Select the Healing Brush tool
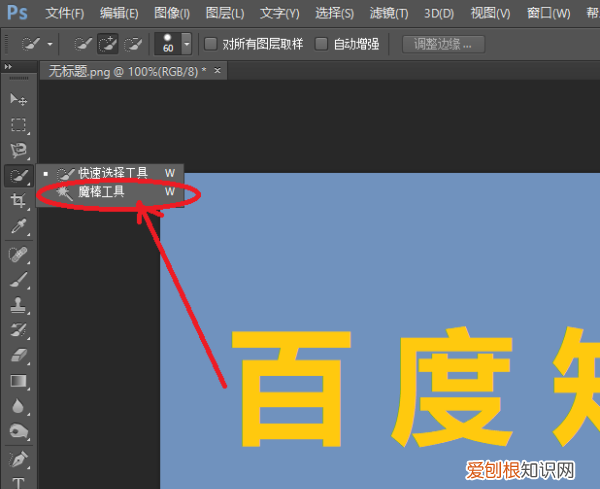600x489 pixels. pos(18,254)
